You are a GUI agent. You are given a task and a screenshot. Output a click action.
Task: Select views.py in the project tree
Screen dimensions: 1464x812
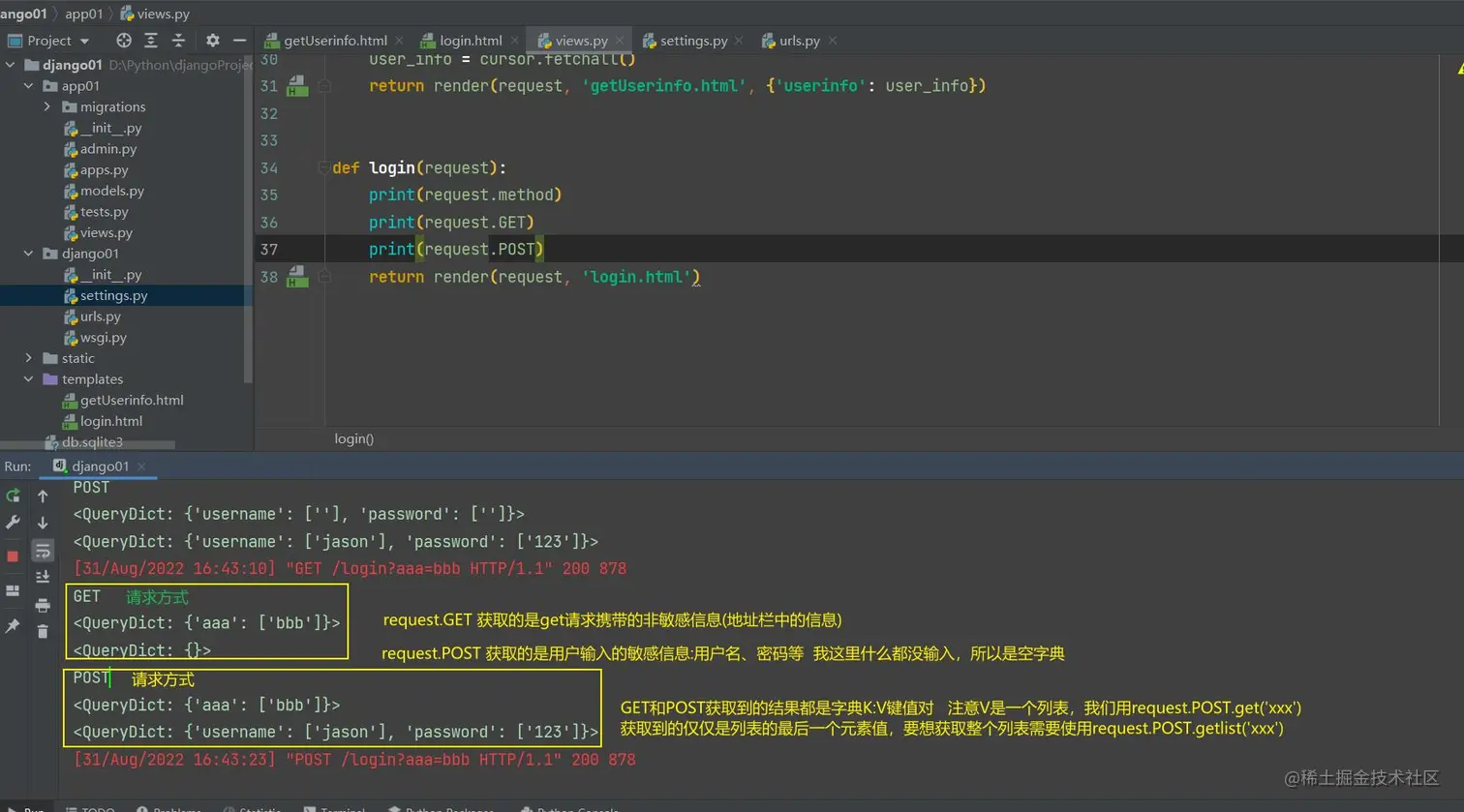pos(107,233)
